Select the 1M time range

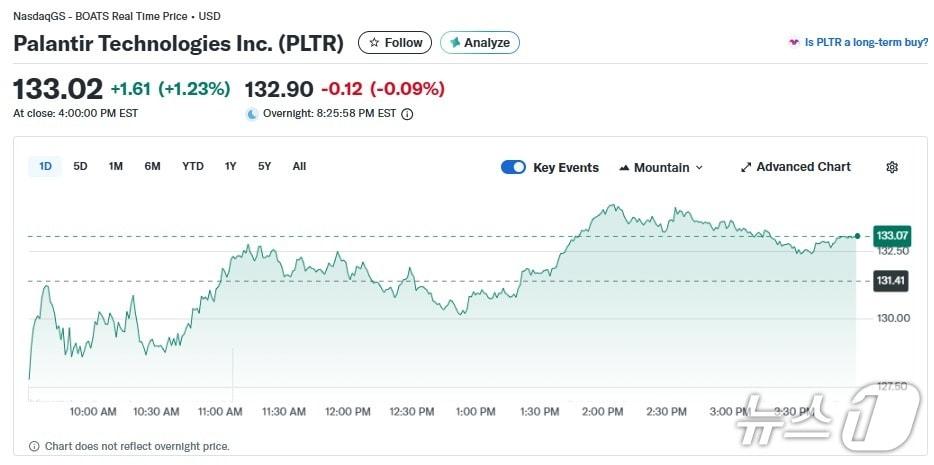116,166
